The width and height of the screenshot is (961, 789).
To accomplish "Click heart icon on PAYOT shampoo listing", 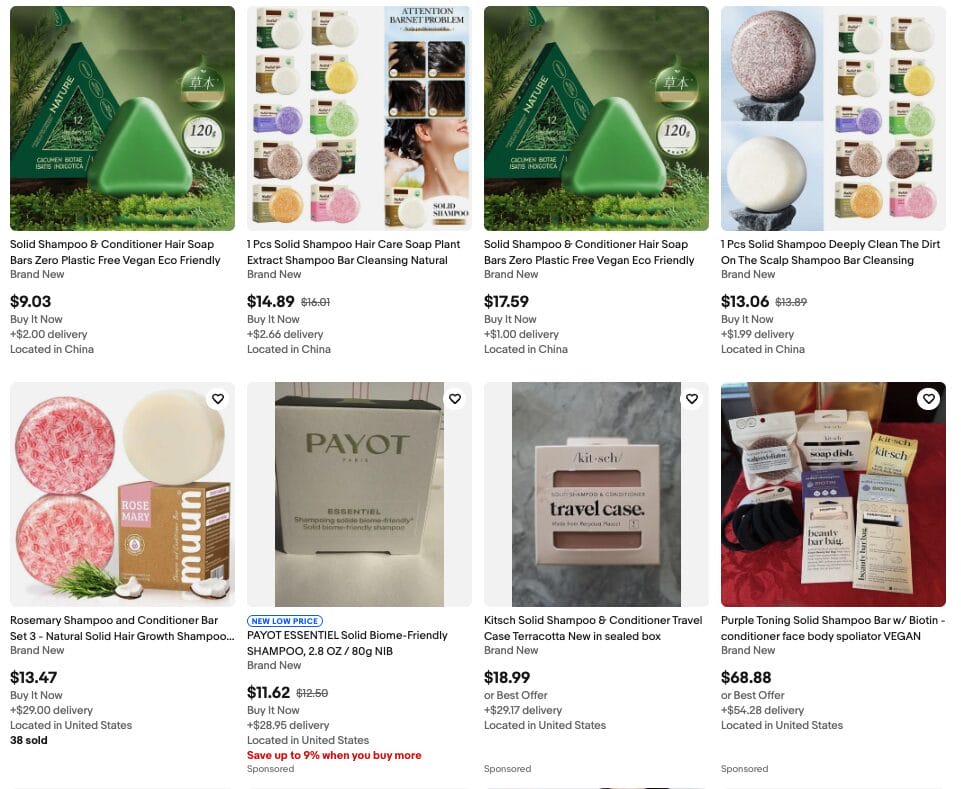I will click(x=455, y=399).
